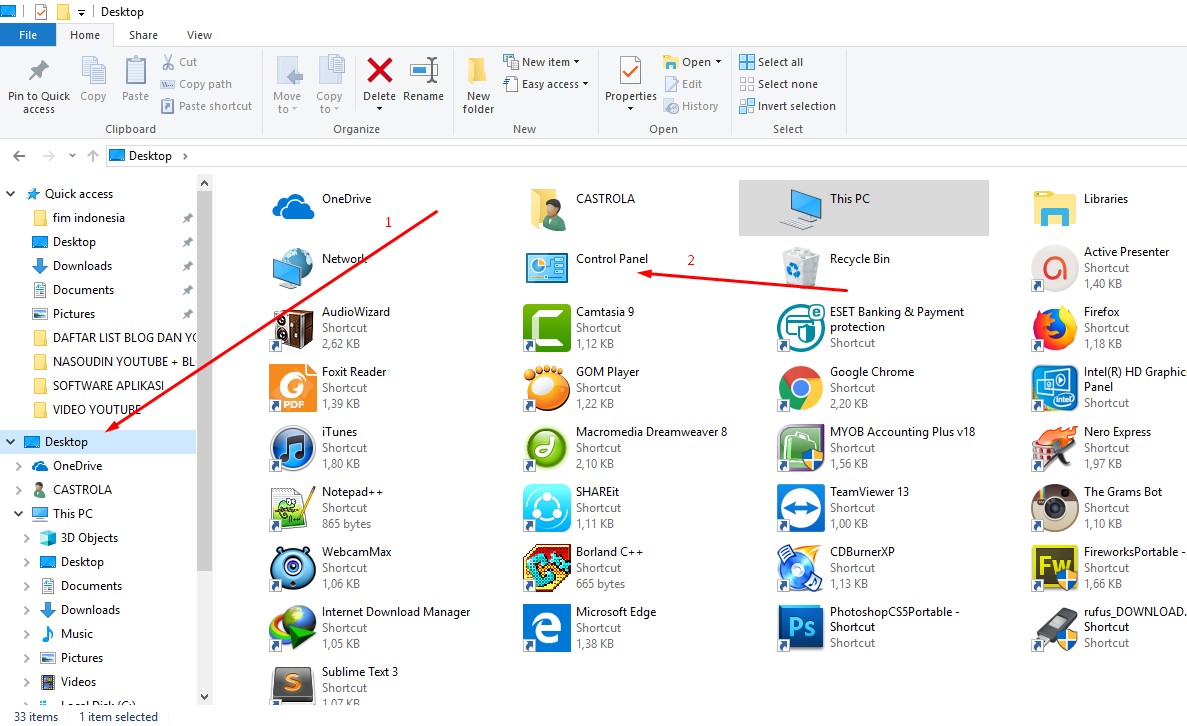The width and height of the screenshot is (1187, 726).
Task: Click Select all in ribbon
Action: 771,62
